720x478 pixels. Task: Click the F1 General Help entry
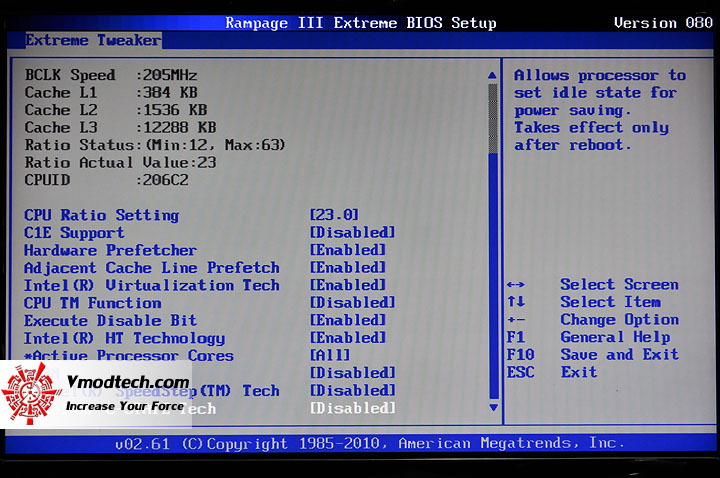pyautogui.click(x=588, y=337)
